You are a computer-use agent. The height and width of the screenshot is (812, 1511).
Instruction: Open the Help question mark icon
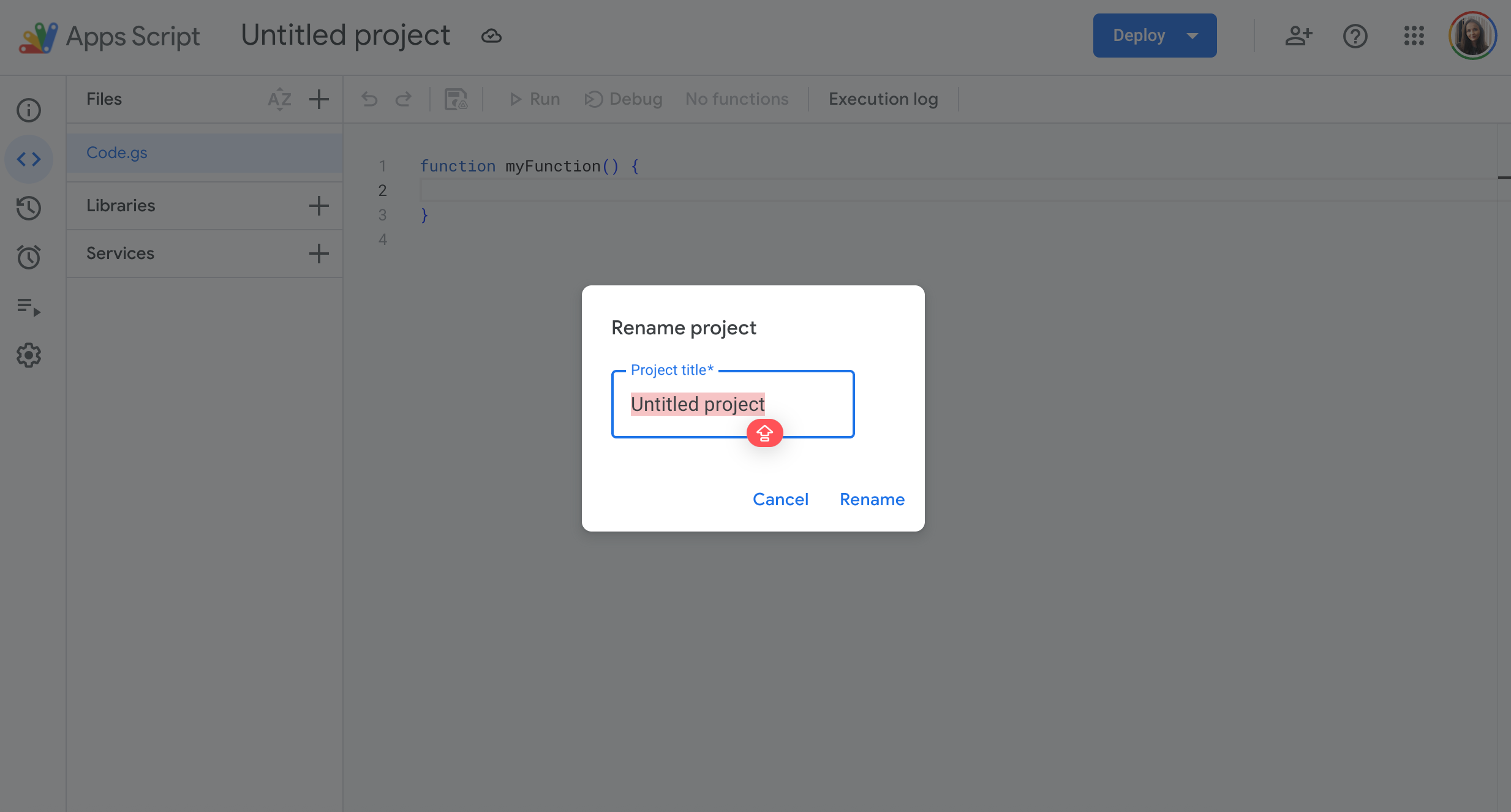click(1355, 36)
